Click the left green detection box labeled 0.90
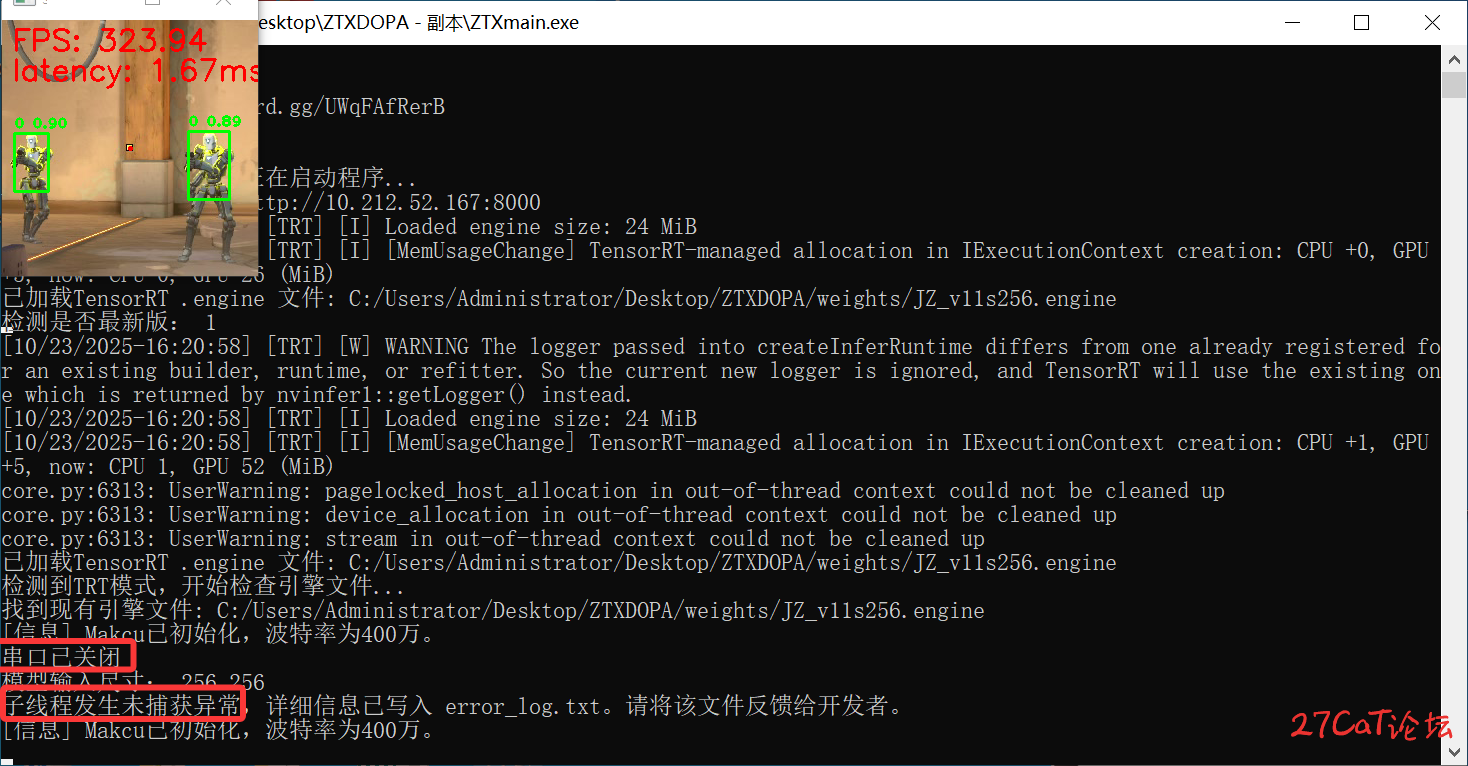The width and height of the screenshot is (1468, 766). click(x=31, y=162)
